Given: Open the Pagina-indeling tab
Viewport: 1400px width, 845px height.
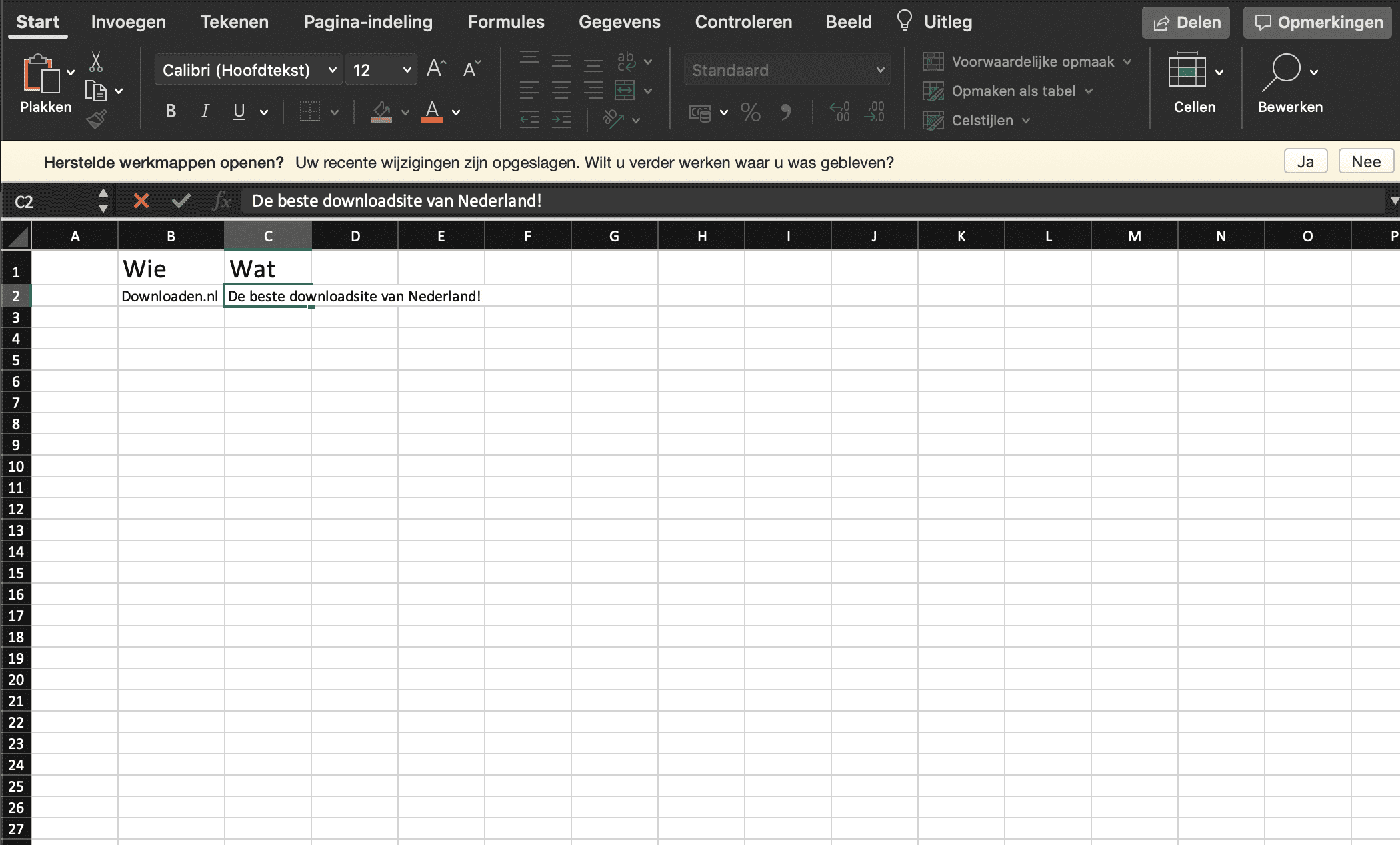Looking at the screenshot, I should 369,22.
